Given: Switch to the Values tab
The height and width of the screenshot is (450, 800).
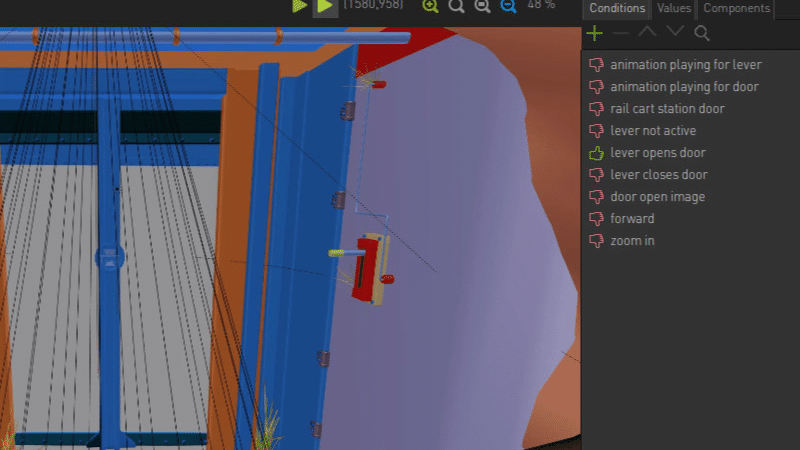Looking at the screenshot, I should (x=673, y=9).
